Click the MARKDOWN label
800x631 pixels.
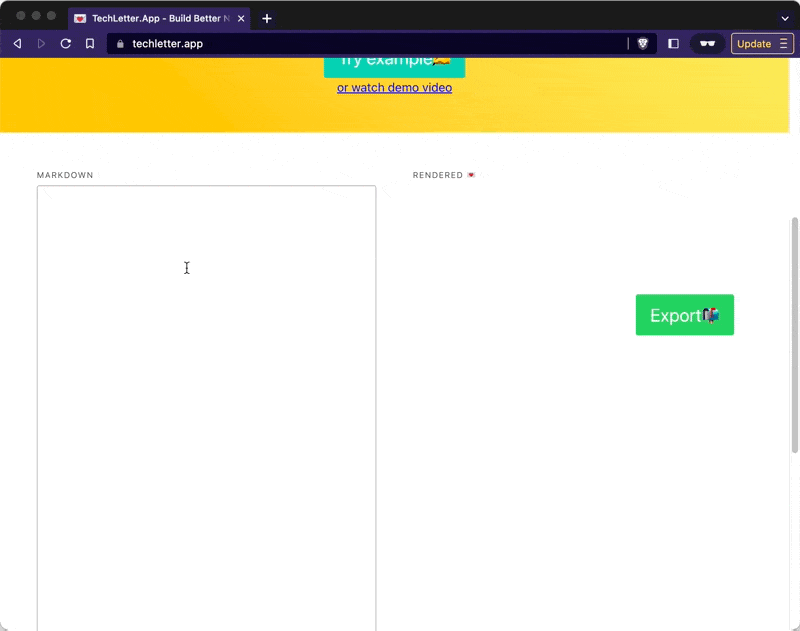65,175
